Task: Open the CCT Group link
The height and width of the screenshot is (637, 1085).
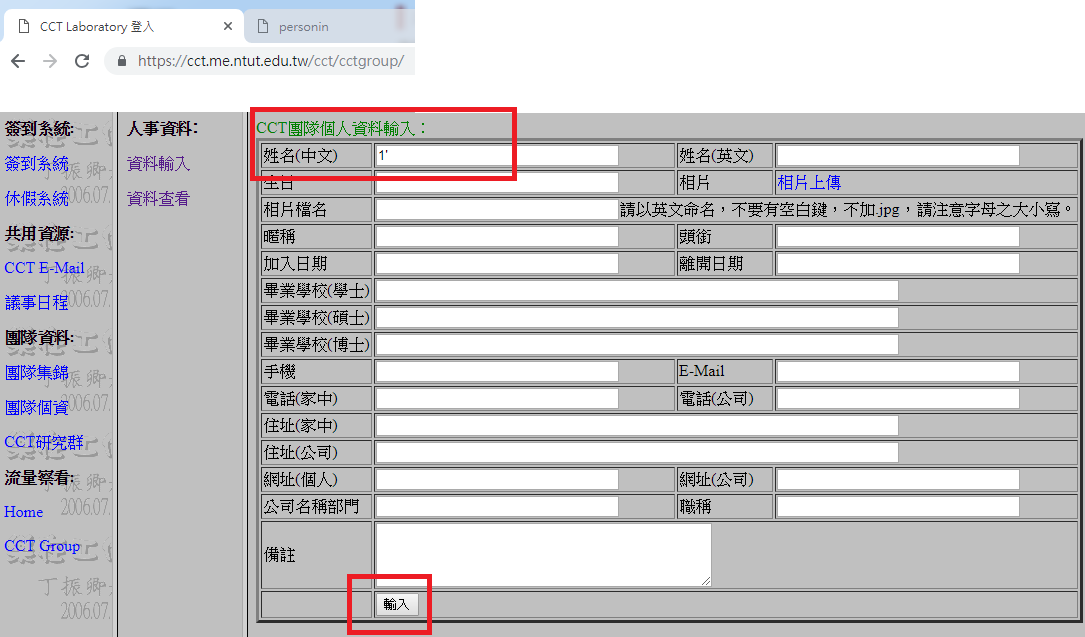Action: click(42, 546)
